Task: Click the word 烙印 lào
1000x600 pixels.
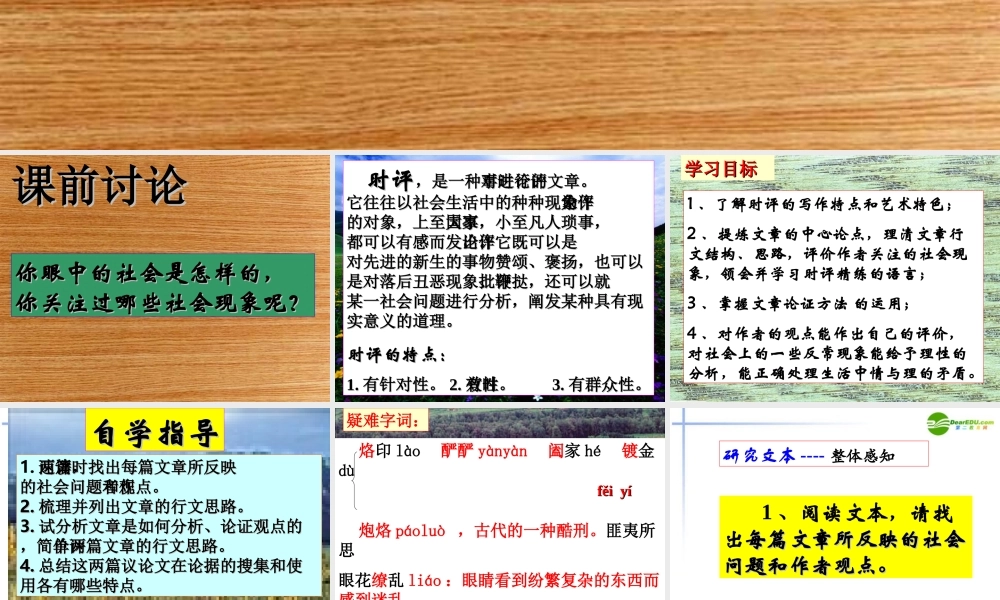Action: click(389, 451)
